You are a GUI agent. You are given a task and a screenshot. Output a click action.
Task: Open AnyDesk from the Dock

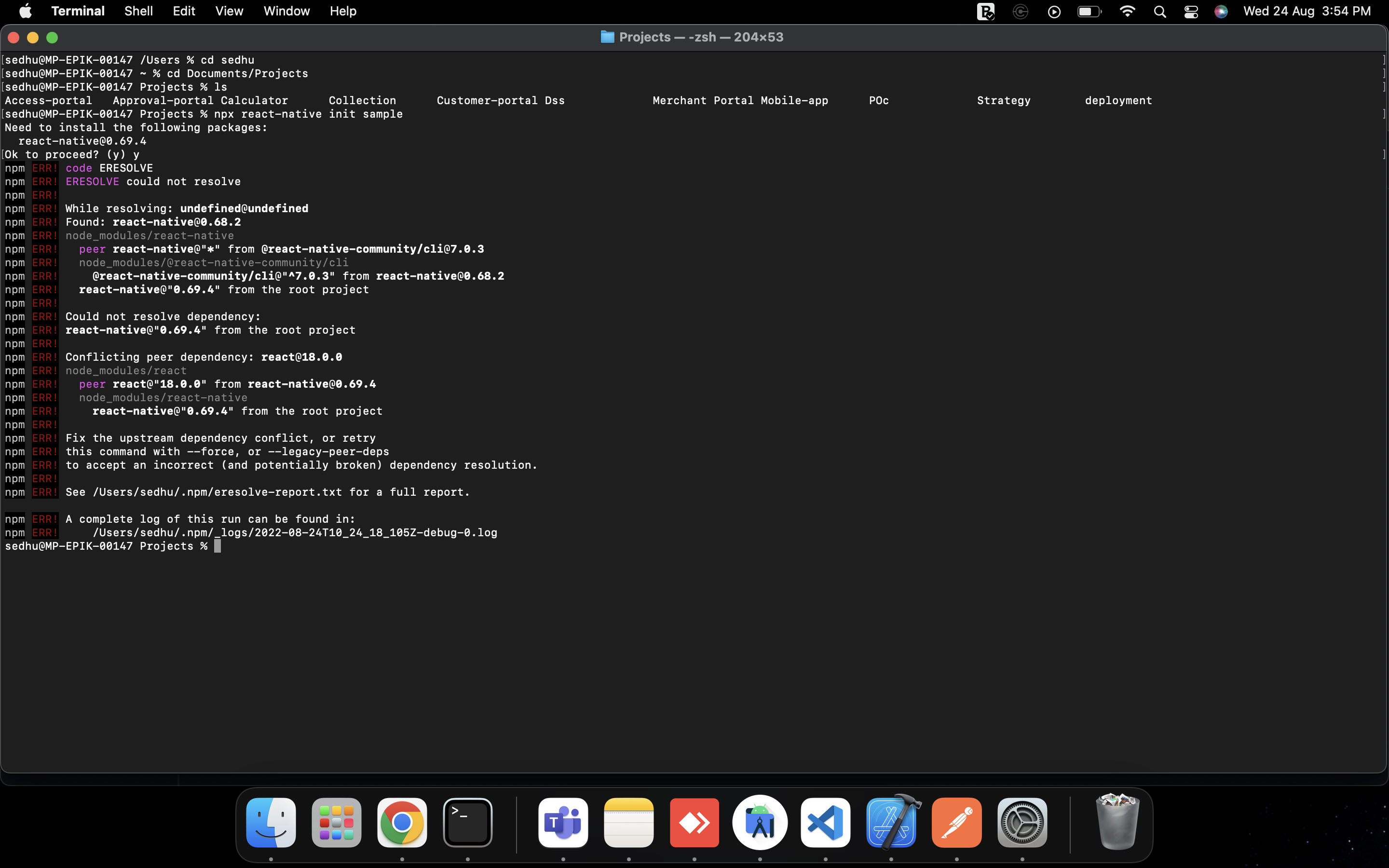pos(694,823)
